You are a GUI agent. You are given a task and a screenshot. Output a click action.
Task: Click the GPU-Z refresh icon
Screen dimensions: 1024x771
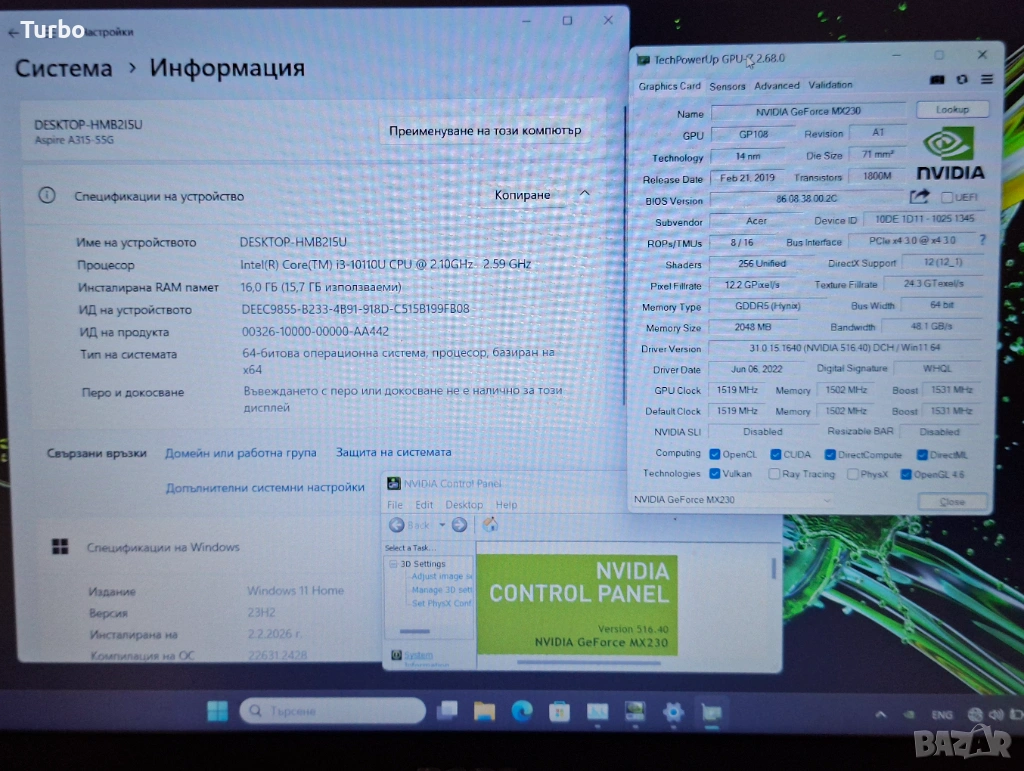pyautogui.click(x=962, y=80)
